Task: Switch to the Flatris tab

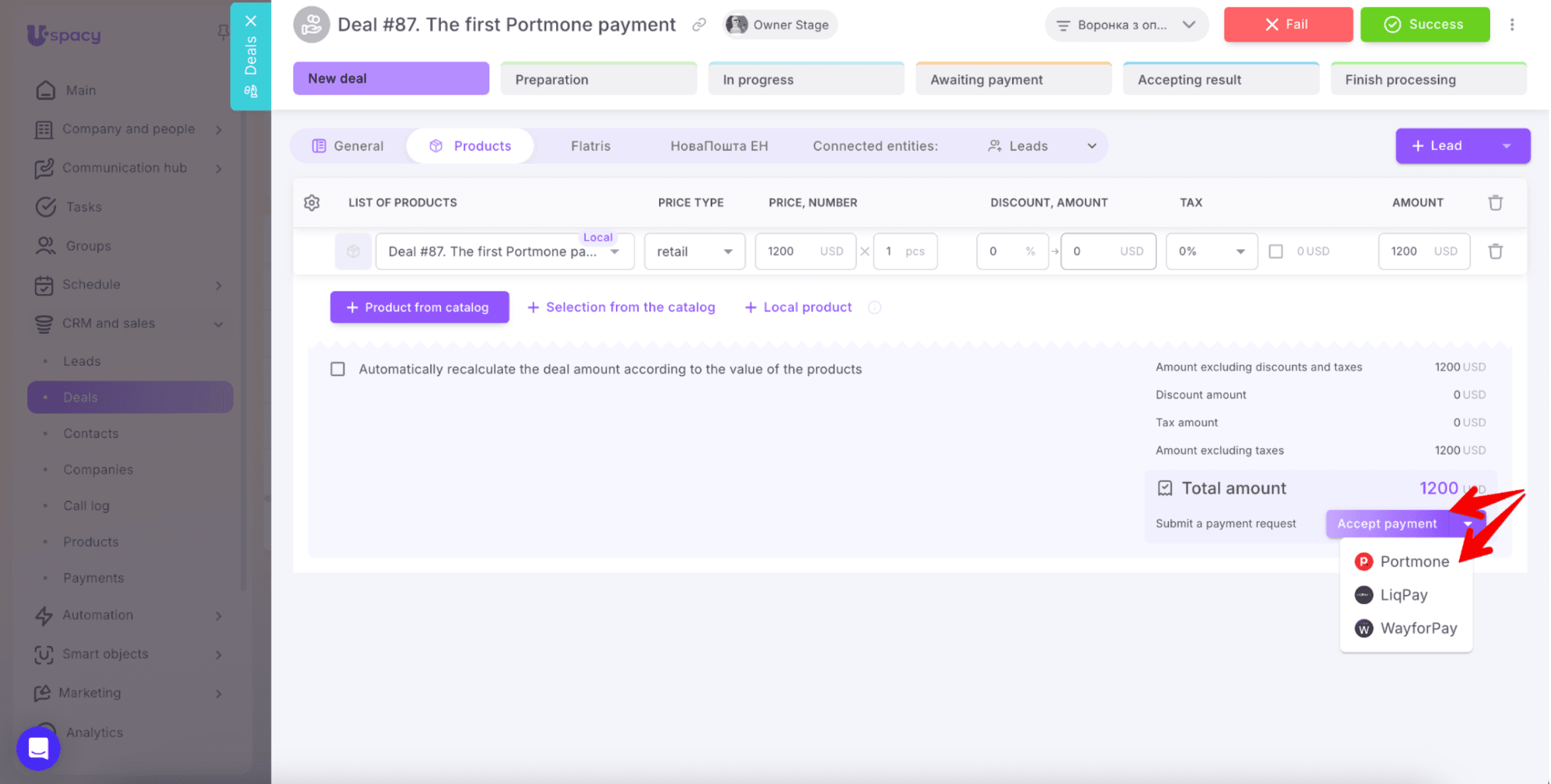Action: [x=590, y=146]
